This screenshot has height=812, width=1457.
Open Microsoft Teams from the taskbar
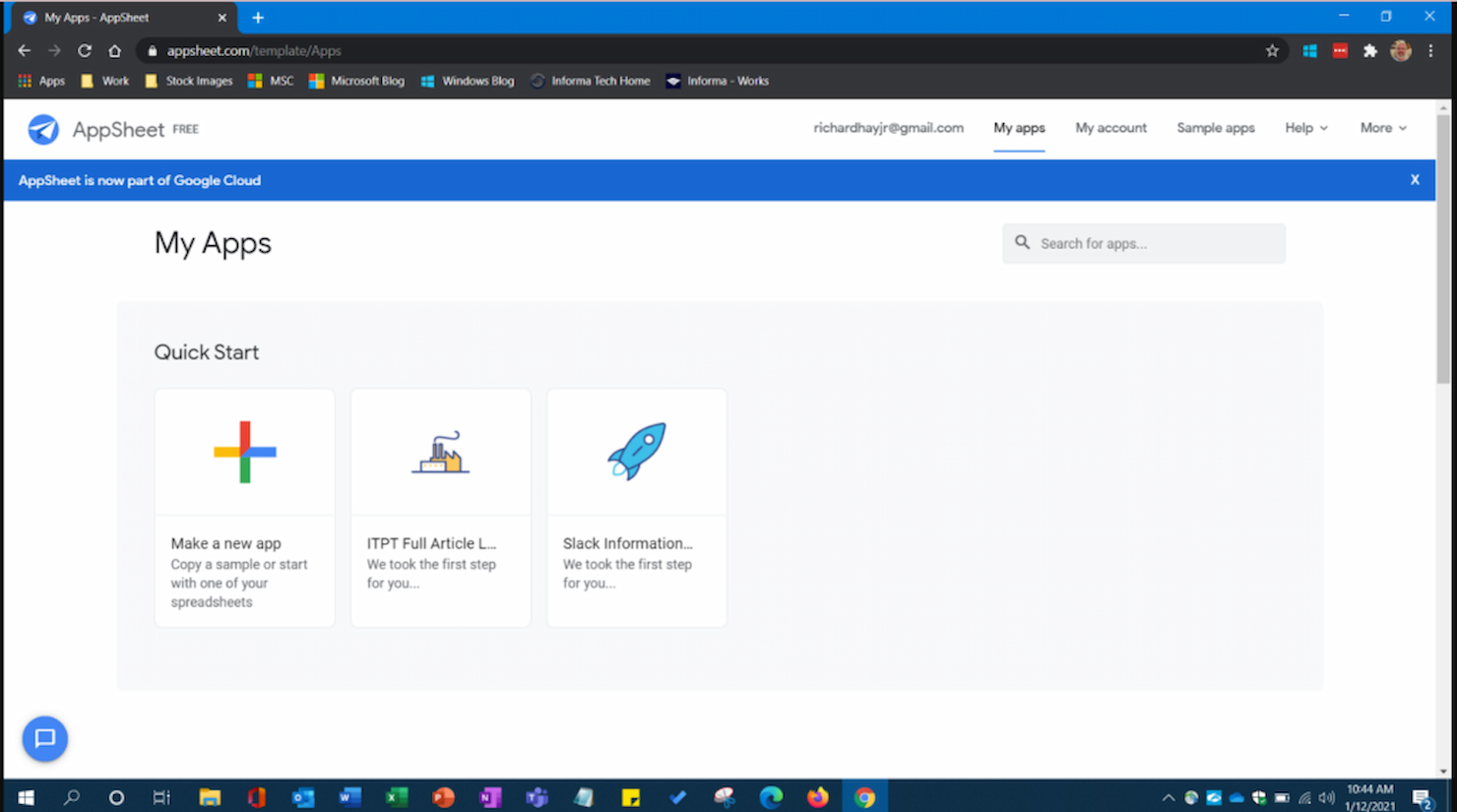(x=537, y=796)
